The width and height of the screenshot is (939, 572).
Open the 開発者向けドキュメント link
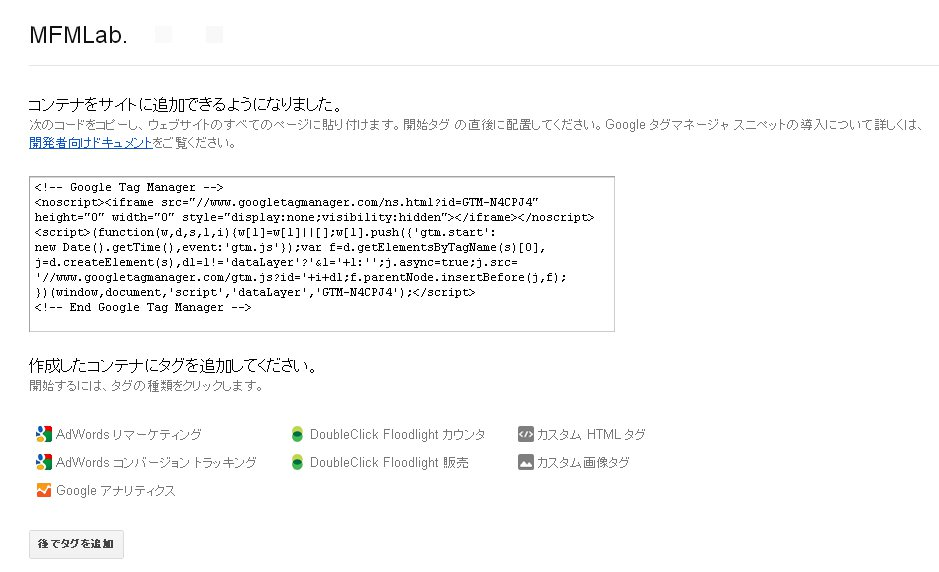pyautogui.click(x=90, y=143)
